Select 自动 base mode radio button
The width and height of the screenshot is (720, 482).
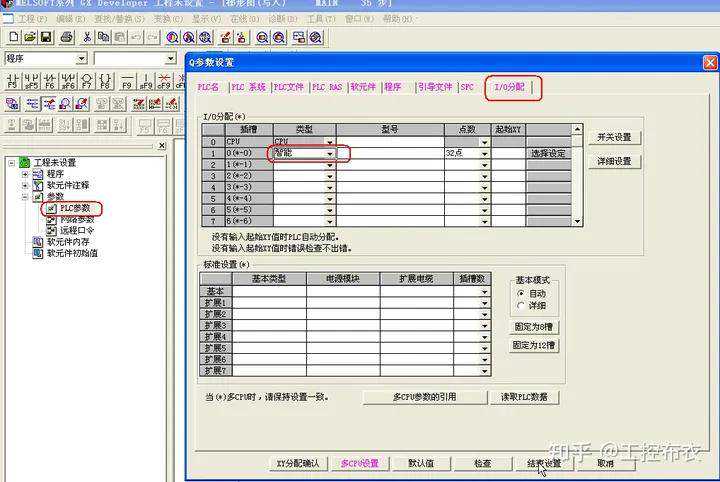[x=521, y=293]
